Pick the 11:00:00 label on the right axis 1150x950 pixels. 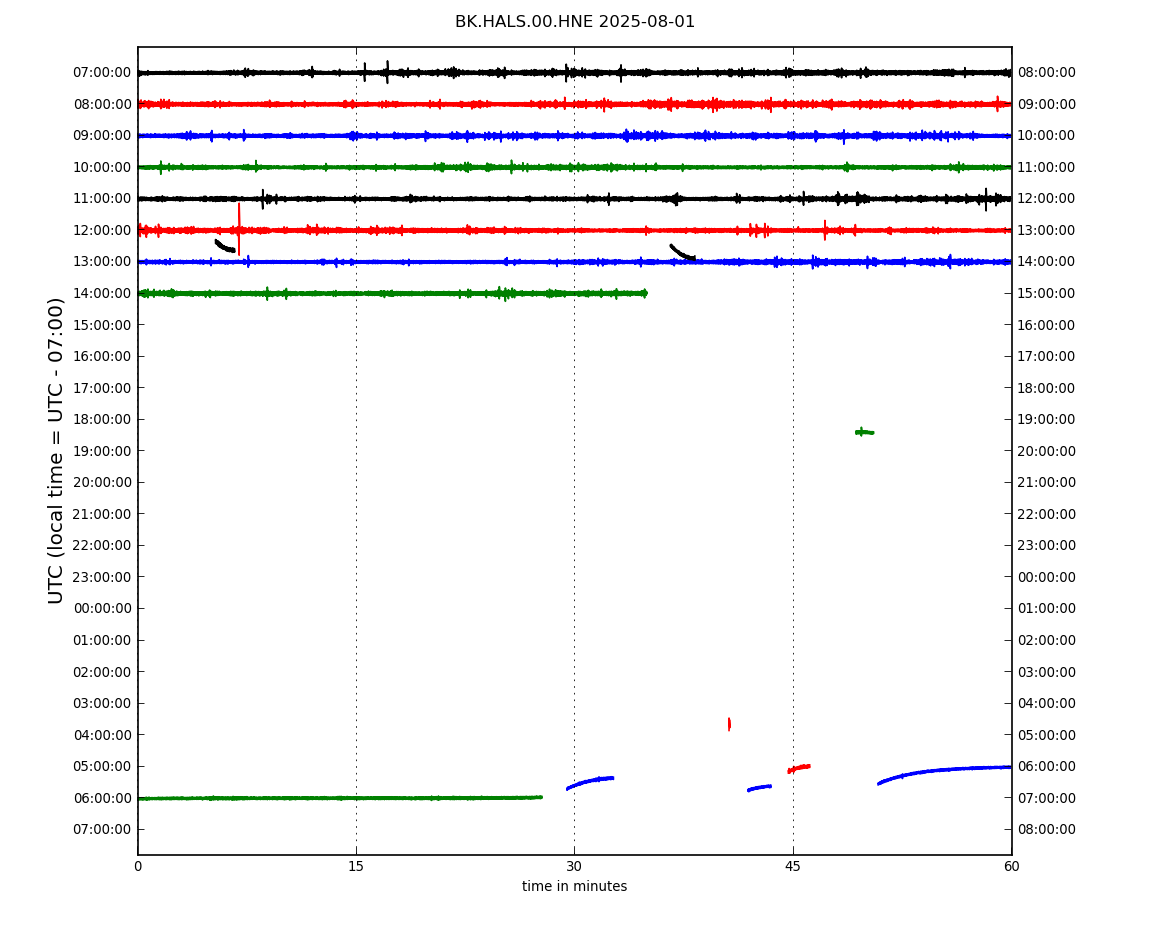coord(1047,167)
